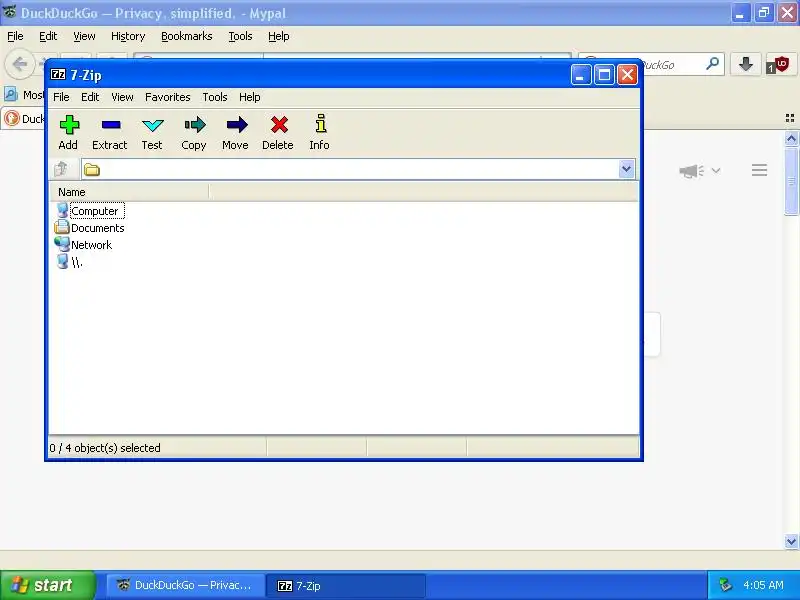Go up one folder level in 7-Zip
Screen dimensions: 800x600
pyautogui.click(x=62, y=169)
